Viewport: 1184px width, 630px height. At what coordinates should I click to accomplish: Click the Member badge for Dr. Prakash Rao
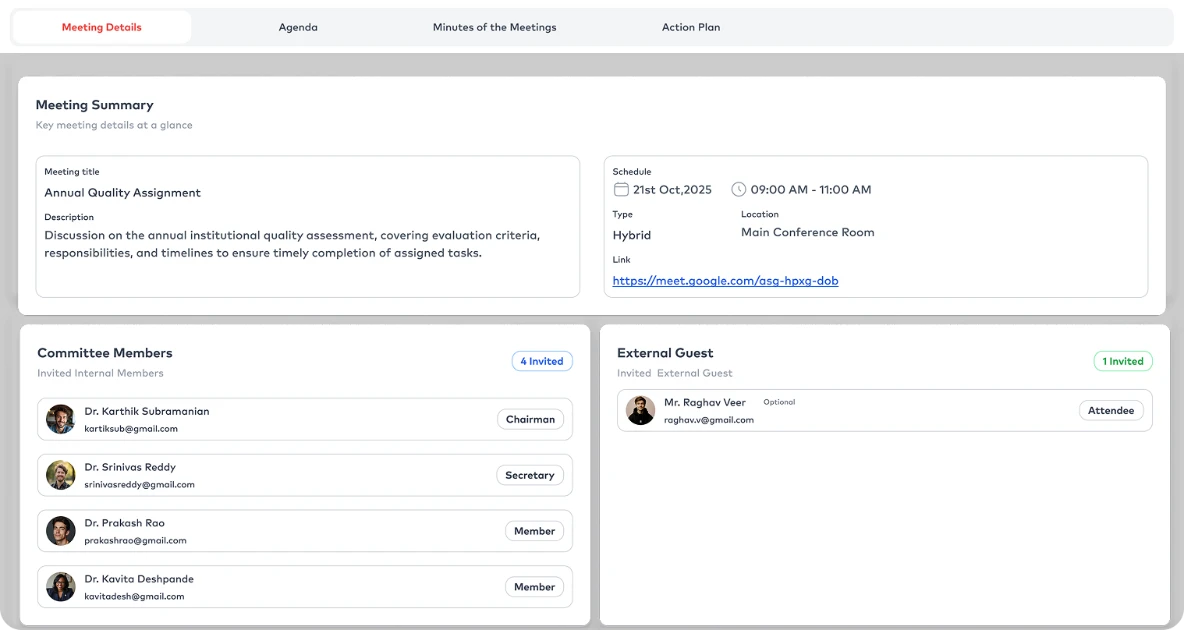tap(534, 532)
